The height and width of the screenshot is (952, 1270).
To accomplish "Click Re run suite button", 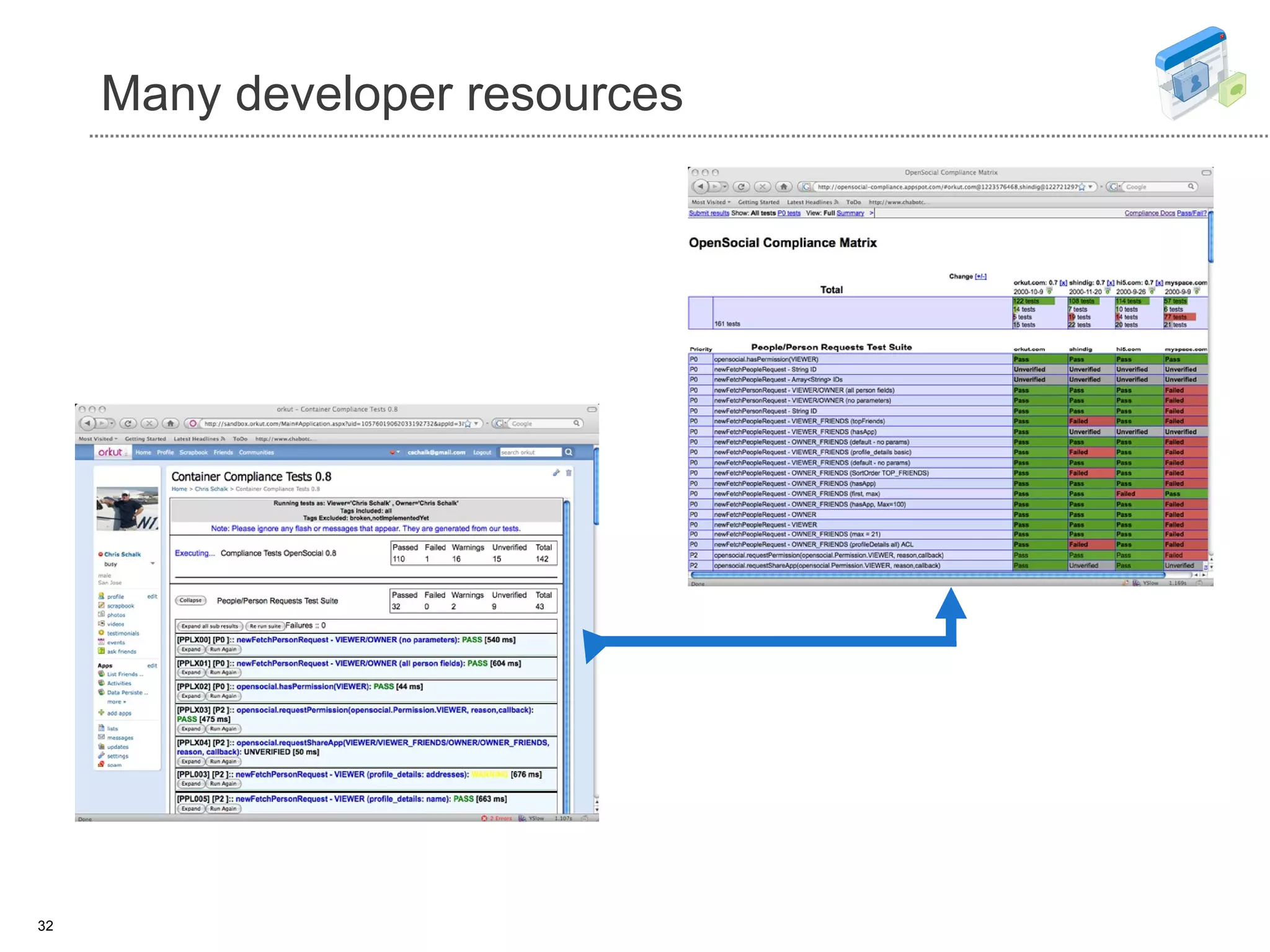I will 265,626.
